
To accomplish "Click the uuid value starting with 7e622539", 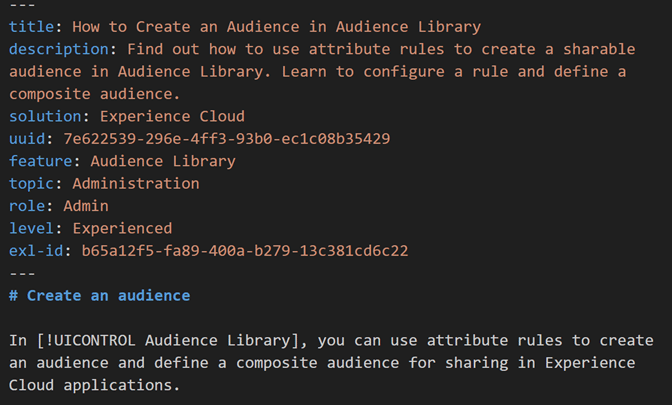I will click(x=226, y=138).
